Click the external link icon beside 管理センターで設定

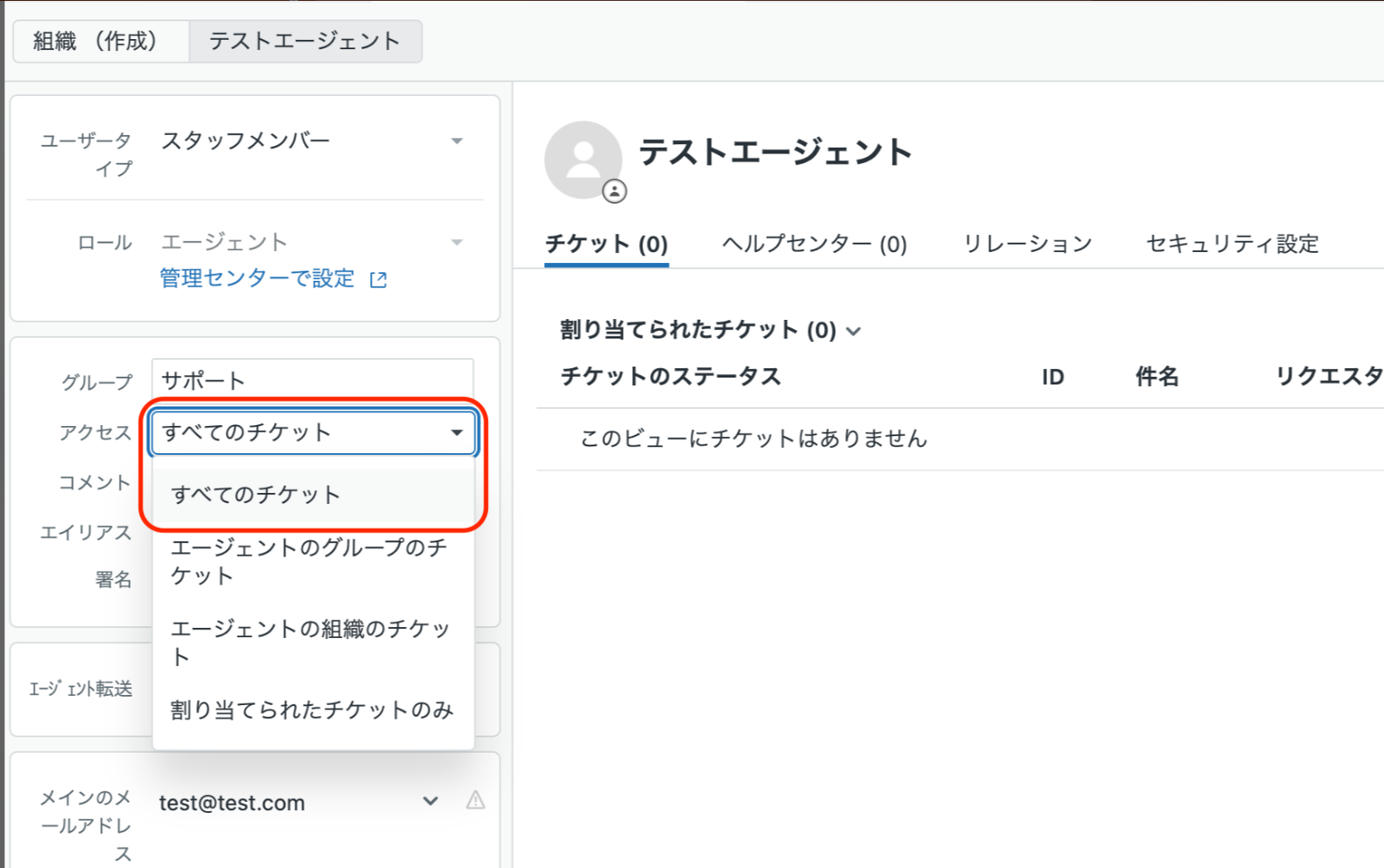378,279
